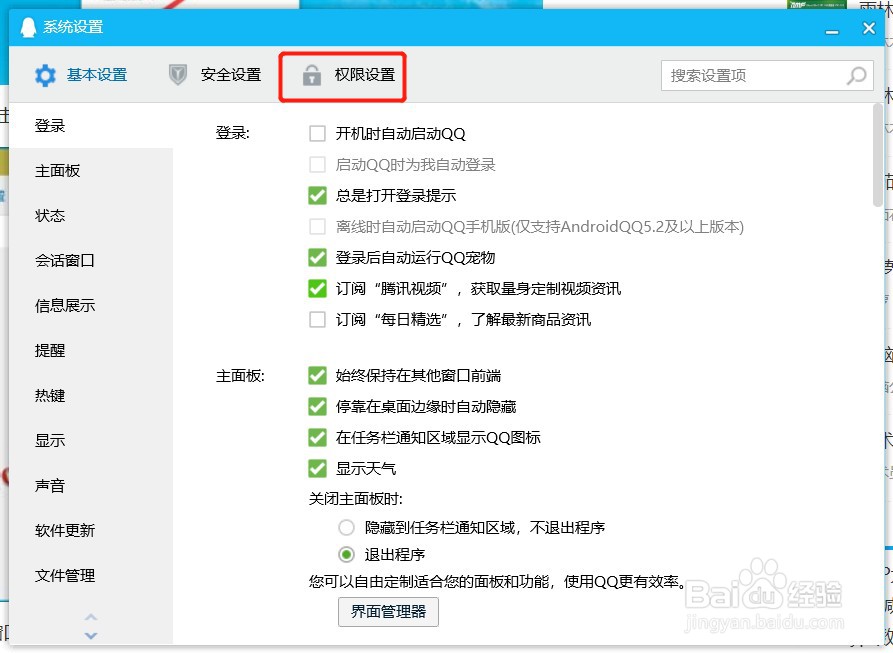Viewport: 893px width, 653px height.
Task: Enable 订阅“每日精选” checkbox
Action: (317, 319)
